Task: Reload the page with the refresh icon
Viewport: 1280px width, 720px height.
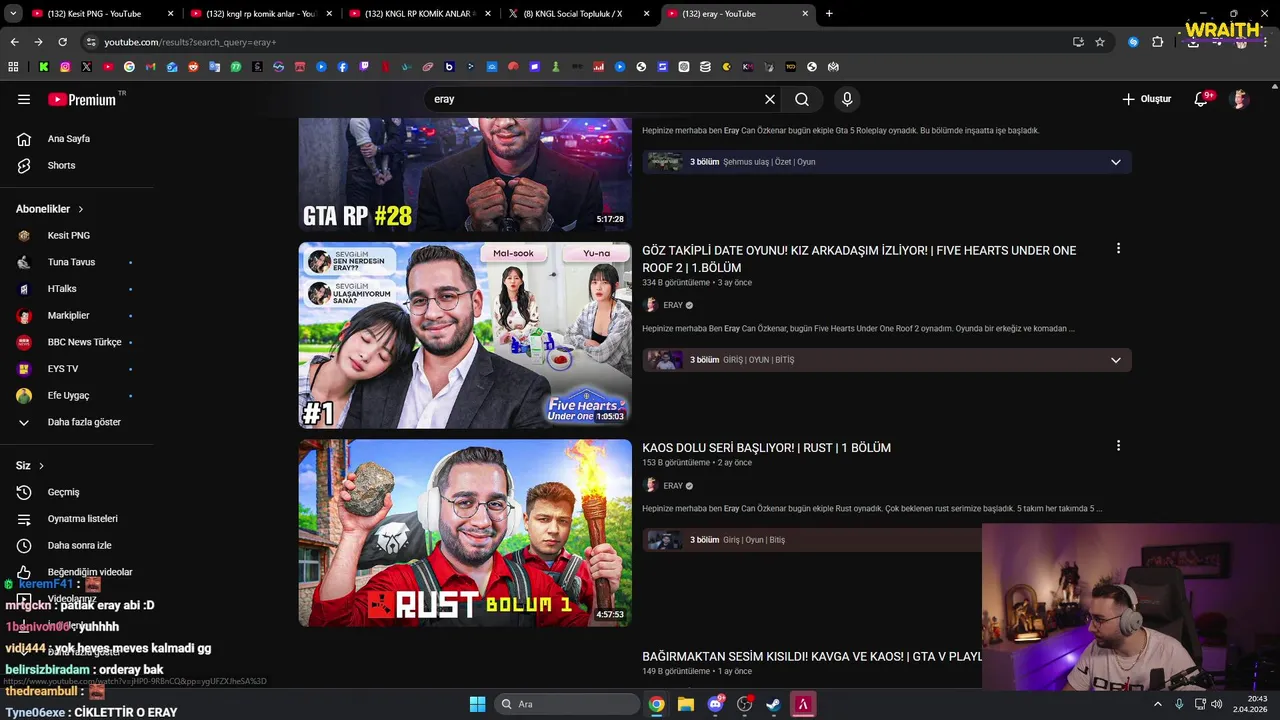Action: (x=62, y=42)
